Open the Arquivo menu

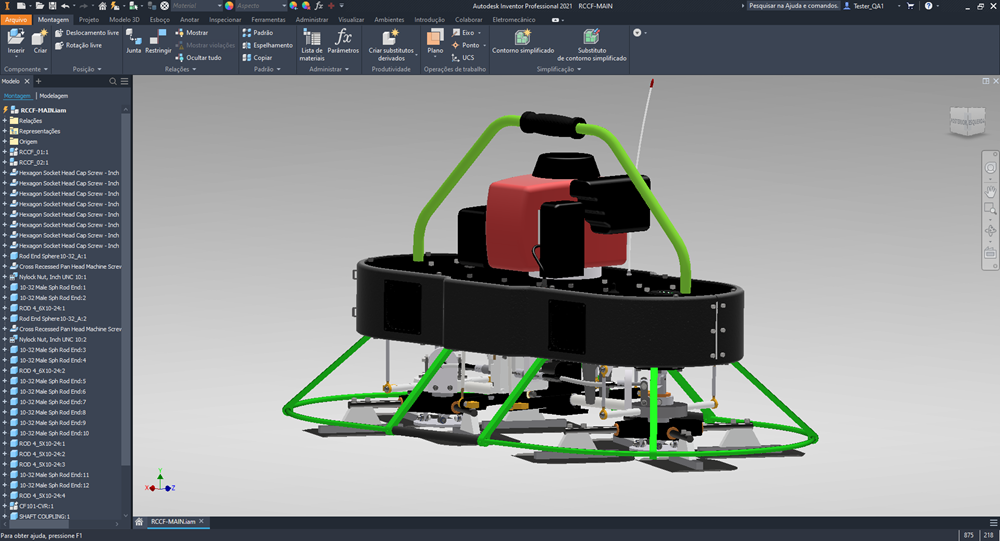tap(16, 20)
